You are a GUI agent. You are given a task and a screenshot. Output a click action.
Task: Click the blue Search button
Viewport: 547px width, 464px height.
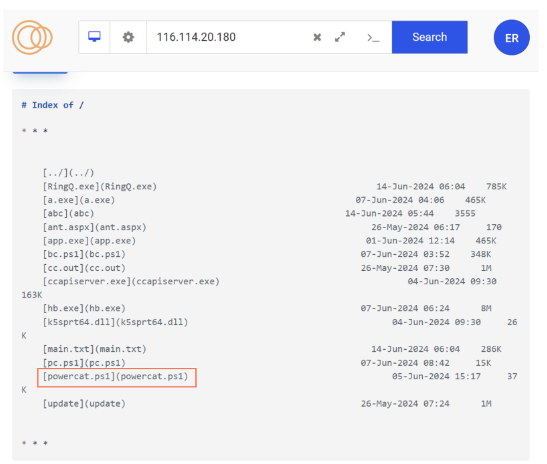pos(429,37)
